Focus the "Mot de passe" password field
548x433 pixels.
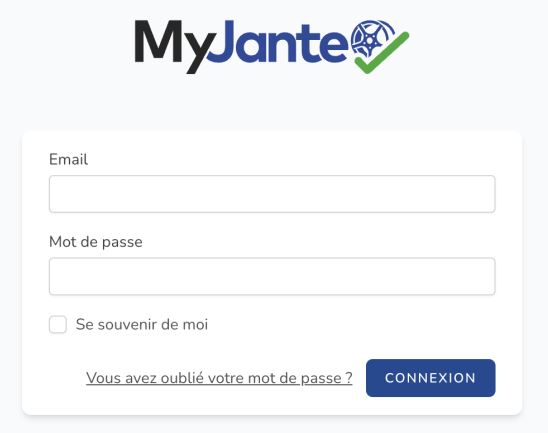click(272, 276)
